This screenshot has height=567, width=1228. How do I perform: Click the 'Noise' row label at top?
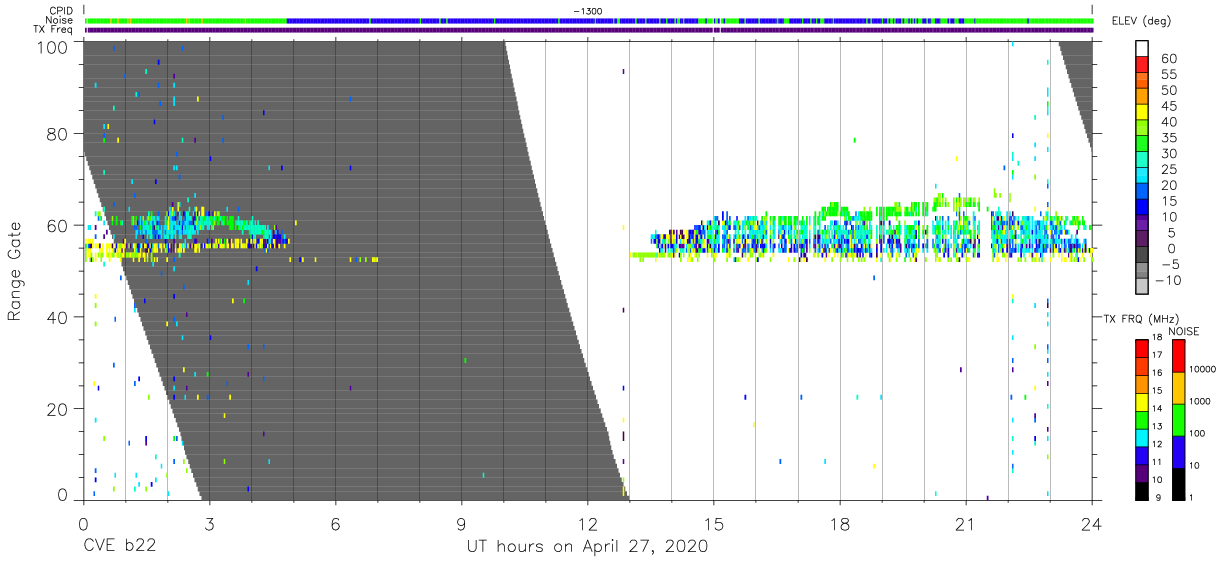60,20
